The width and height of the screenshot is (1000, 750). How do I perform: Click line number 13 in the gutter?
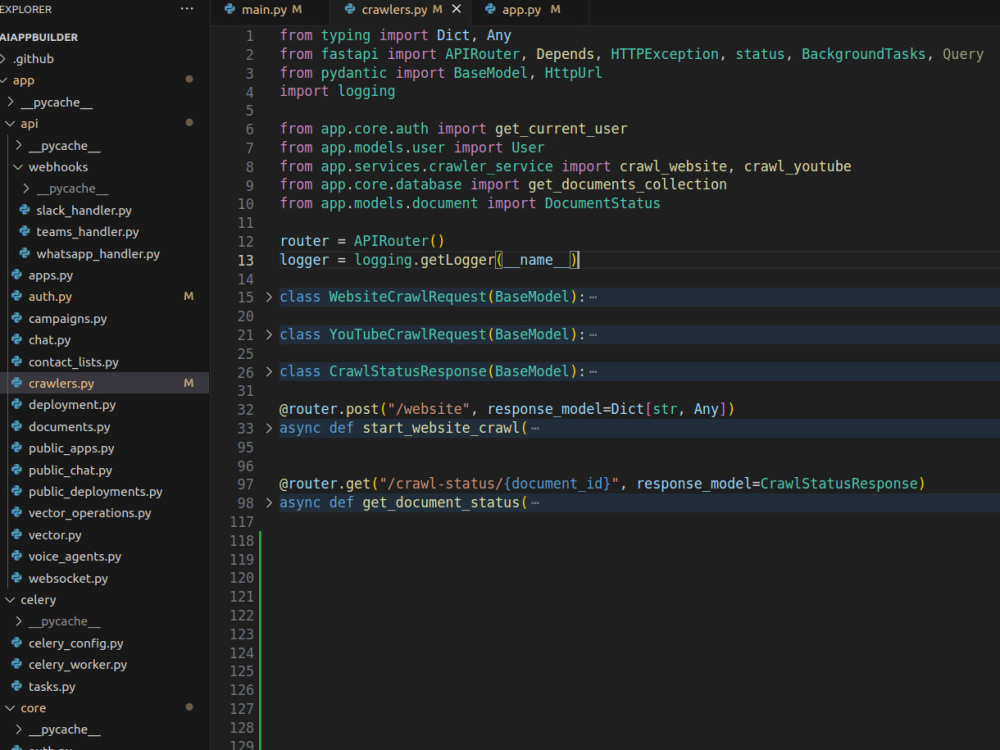246,260
